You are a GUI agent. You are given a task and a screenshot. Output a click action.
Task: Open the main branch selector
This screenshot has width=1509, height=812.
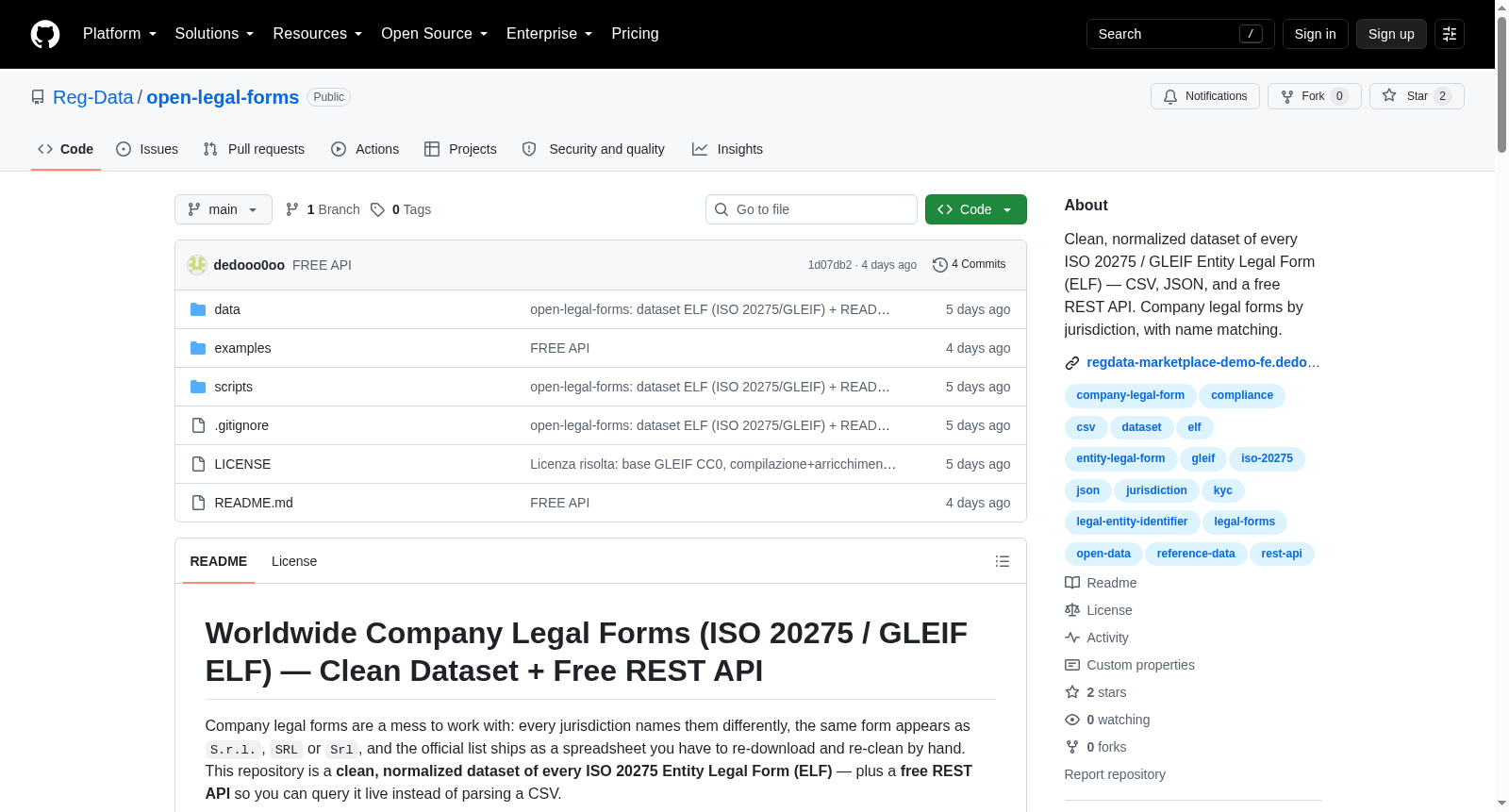pos(224,209)
